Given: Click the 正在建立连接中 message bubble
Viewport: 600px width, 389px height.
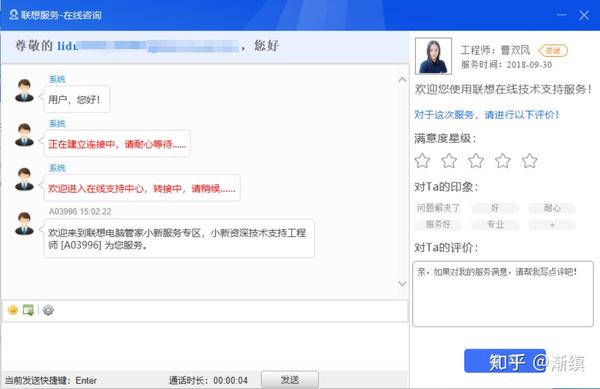Looking at the screenshot, I should (x=117, y=144).
